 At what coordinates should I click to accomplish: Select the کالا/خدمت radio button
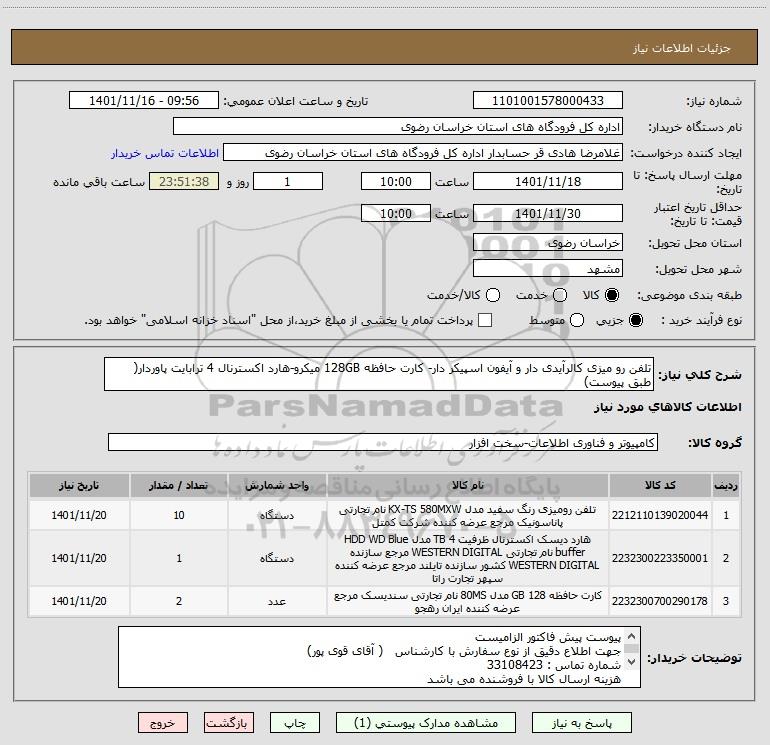(x=493, y=295)
